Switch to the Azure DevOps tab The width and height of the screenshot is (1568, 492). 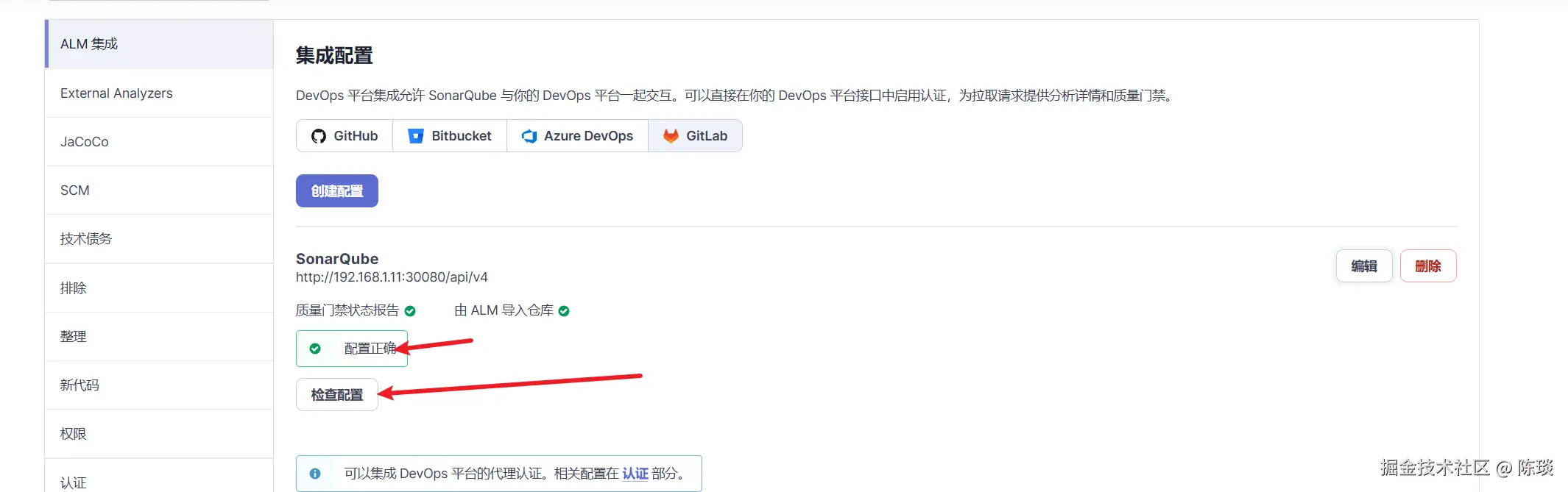(x=578, y=136)
